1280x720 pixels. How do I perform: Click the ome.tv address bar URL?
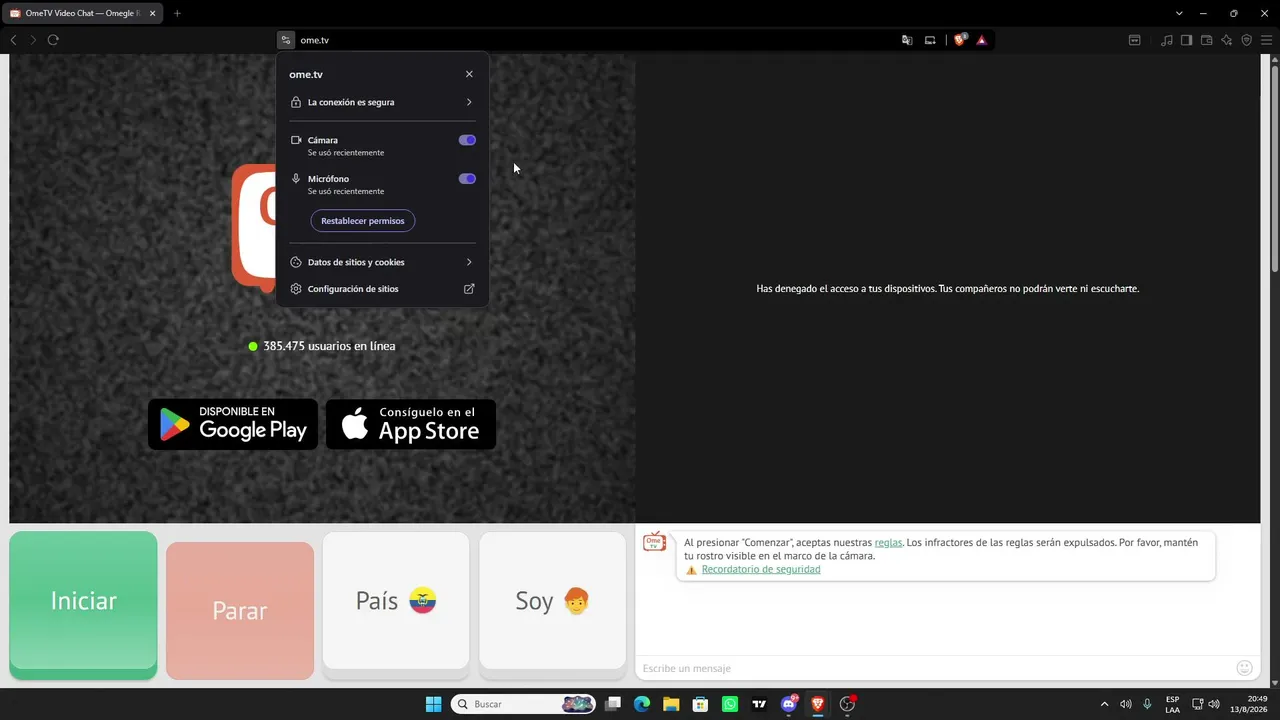(x=315, y=40)
